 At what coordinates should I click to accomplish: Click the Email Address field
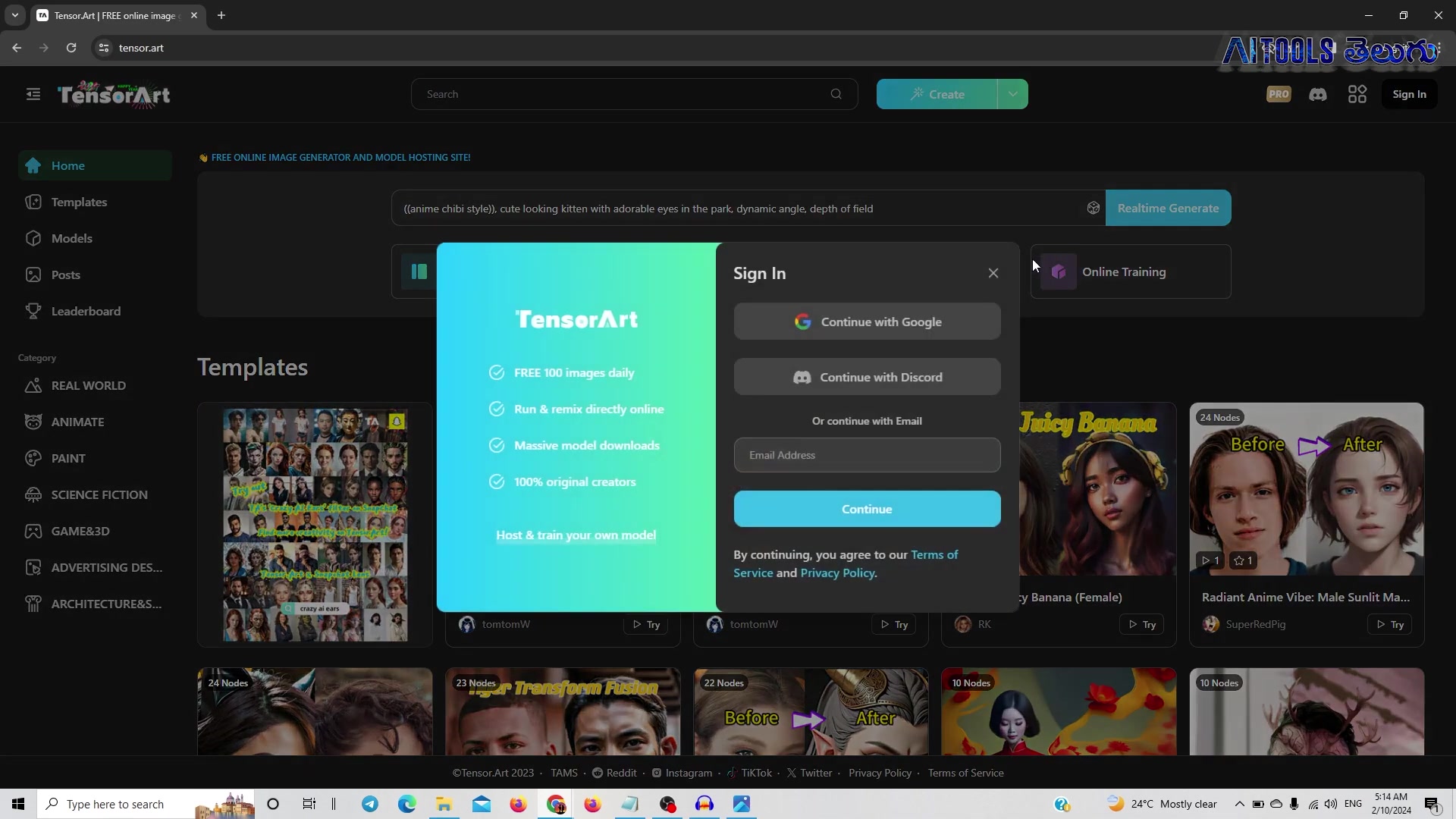point(867,455)
